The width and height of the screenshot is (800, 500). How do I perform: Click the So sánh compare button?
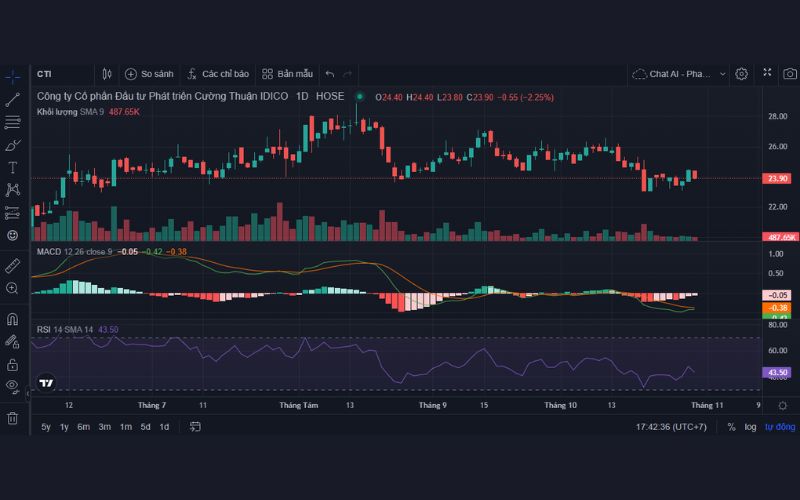pyautogui.click(x=149, y=74)
